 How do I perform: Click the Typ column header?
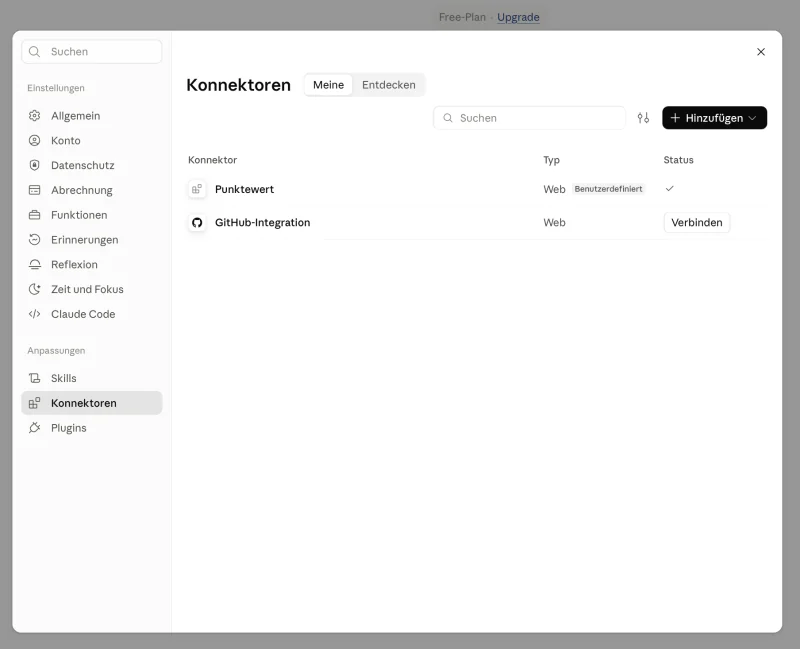(x=551, y=160)
